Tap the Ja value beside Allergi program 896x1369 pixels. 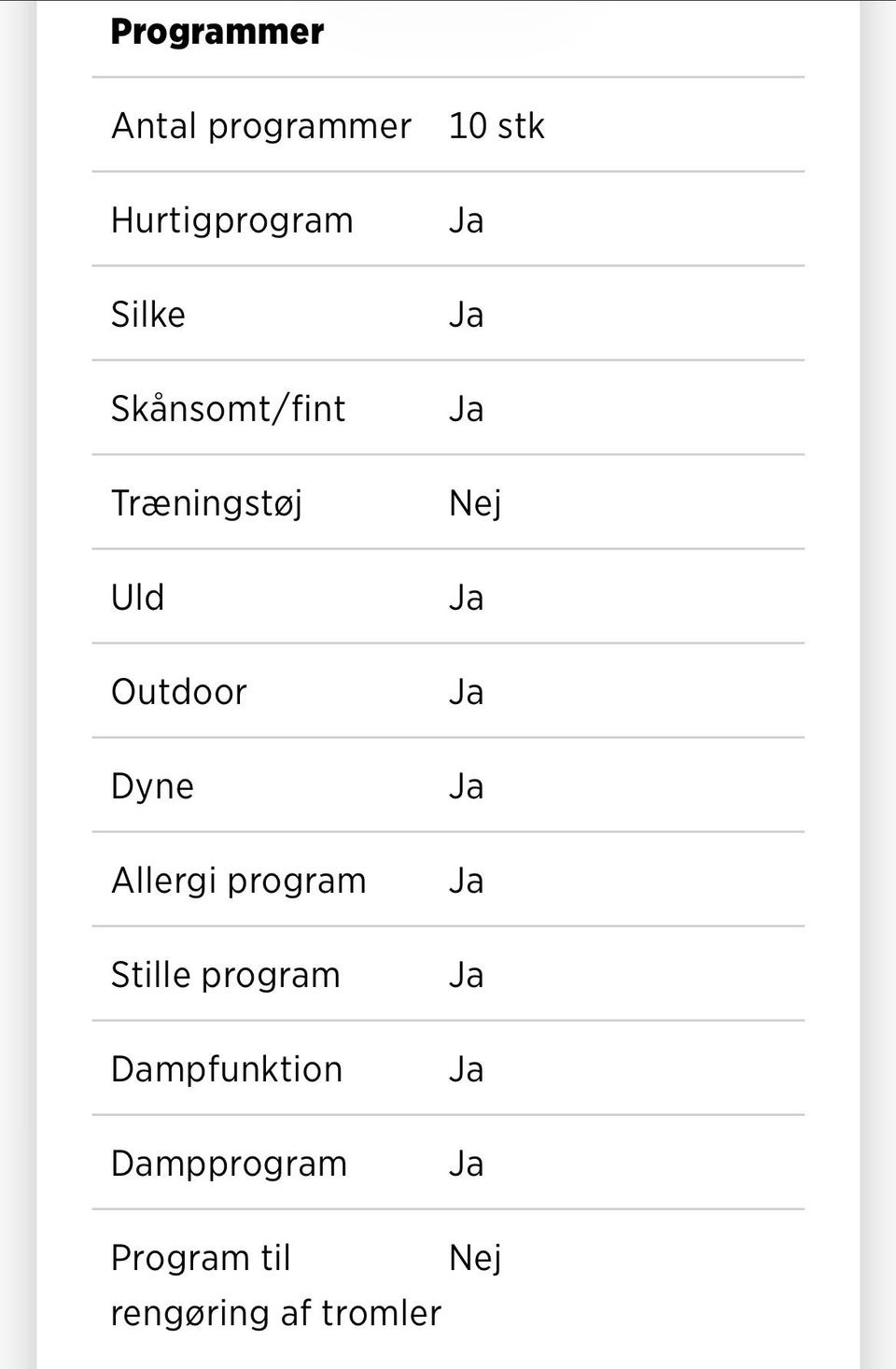pos(466,881)
